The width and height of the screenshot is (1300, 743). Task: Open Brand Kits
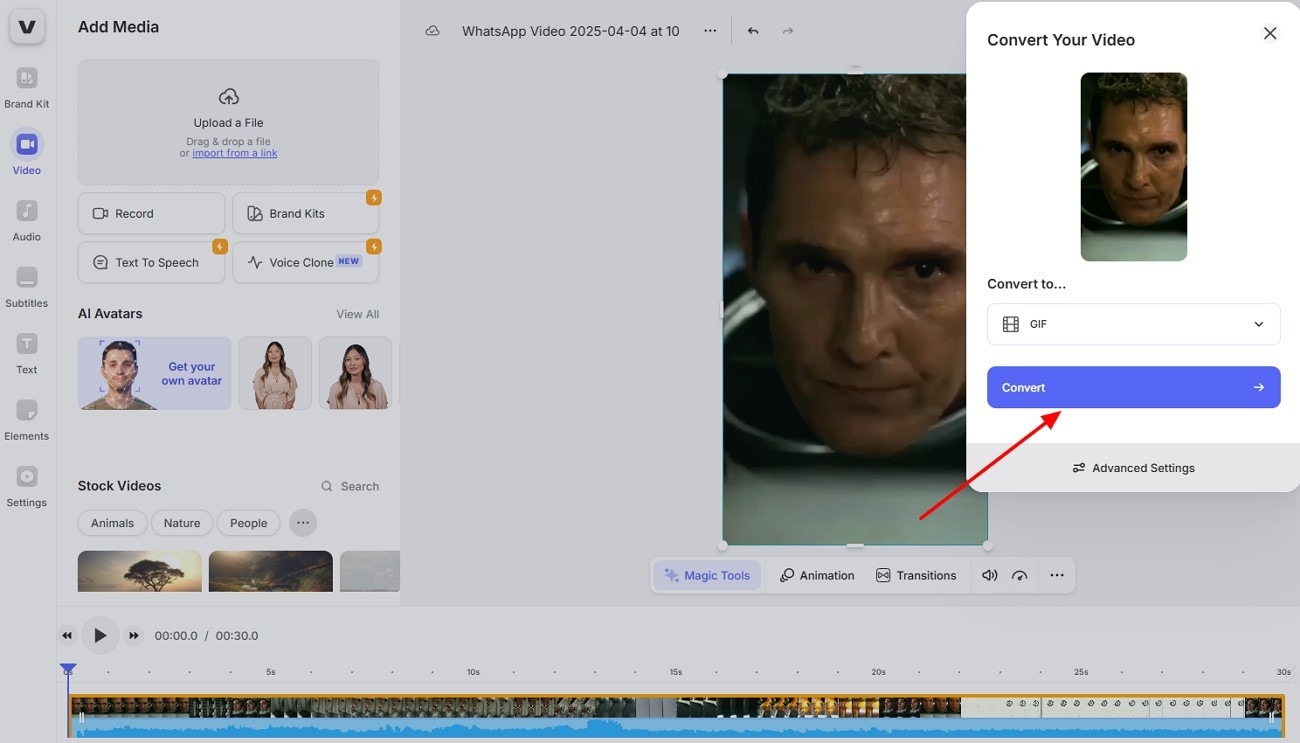tap(306, 213)
